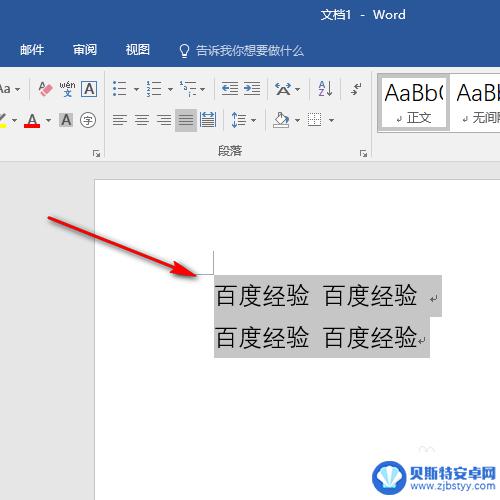Toggle show paragraph marks
The width and height of the screenshot is (500, 500).
356,89
